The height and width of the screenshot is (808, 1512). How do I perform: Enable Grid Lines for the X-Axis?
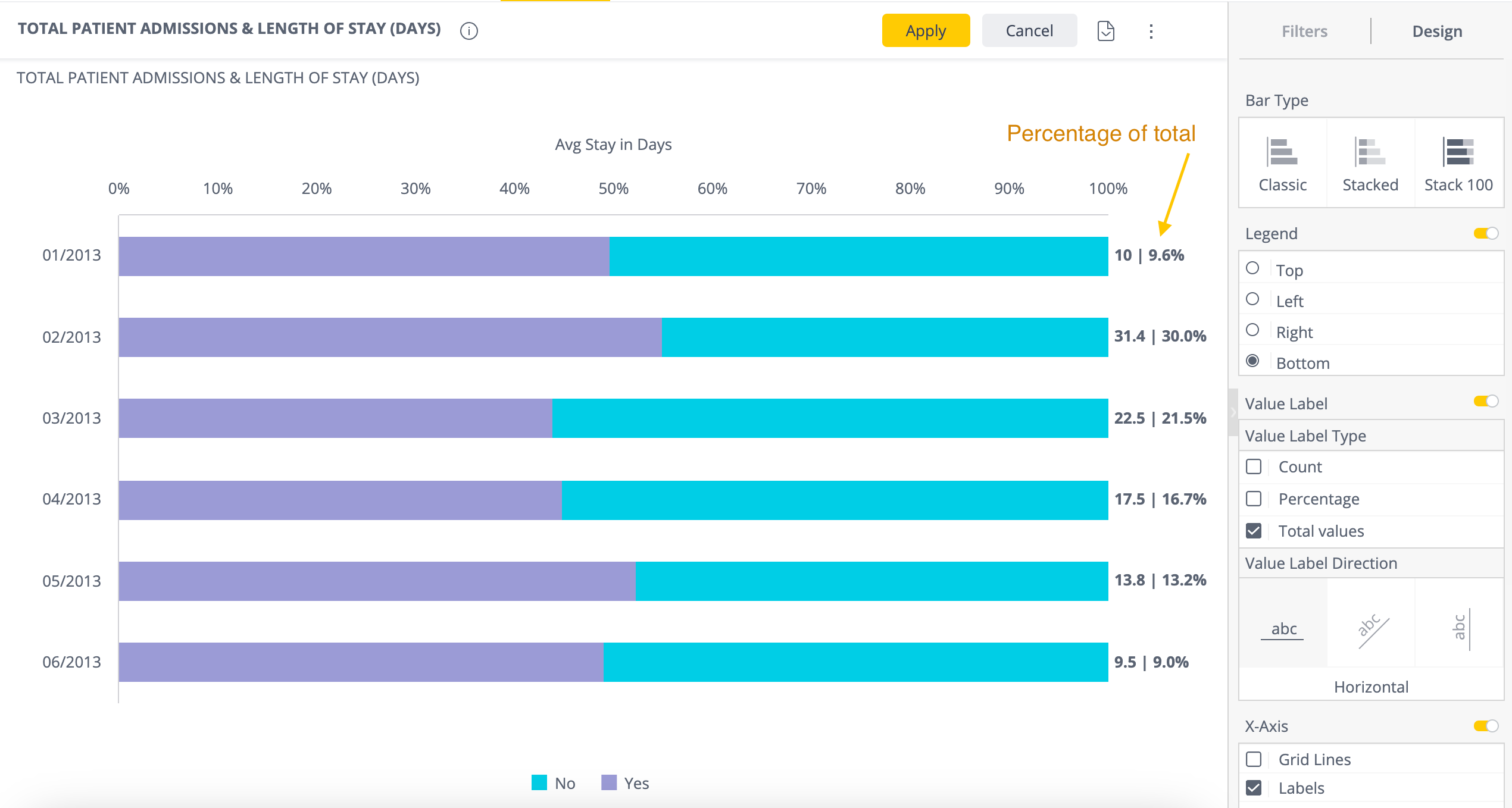coord(1254,759)
